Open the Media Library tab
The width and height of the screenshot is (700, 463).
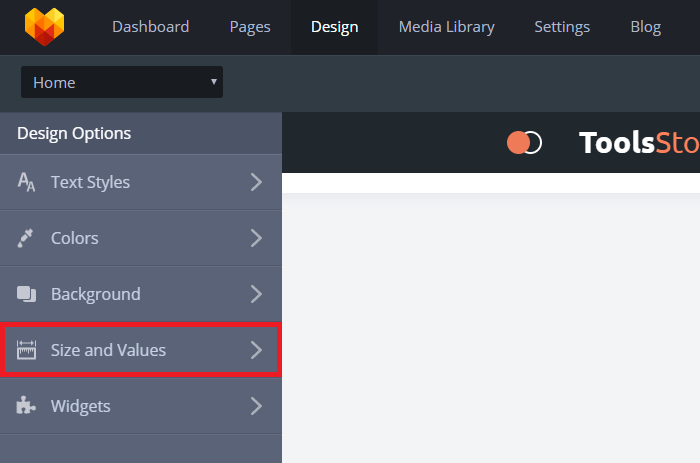446,27
